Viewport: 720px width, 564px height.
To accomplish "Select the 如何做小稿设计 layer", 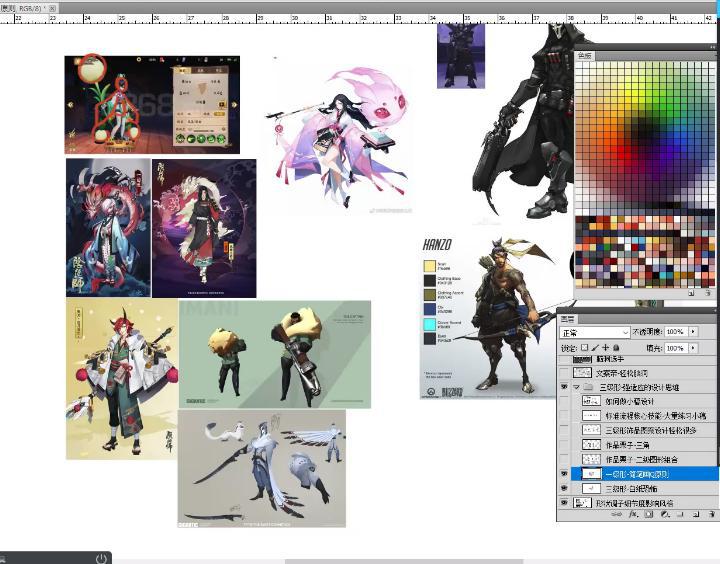I will [643, 401].
